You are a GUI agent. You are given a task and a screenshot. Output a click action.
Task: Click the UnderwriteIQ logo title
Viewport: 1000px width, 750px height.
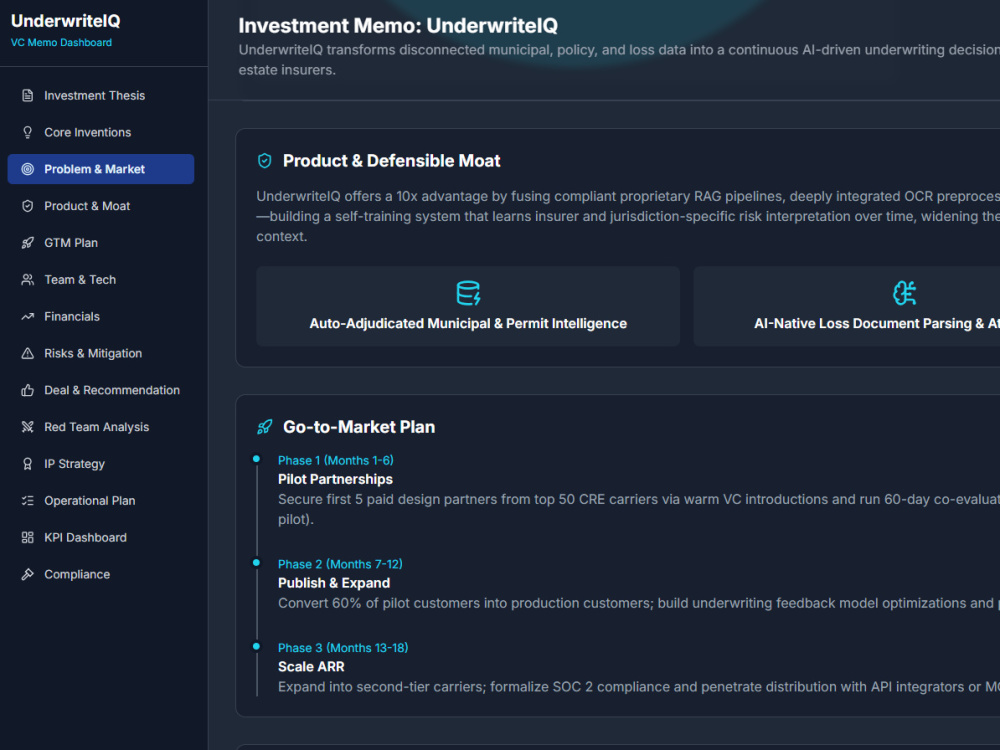(66, 21)
